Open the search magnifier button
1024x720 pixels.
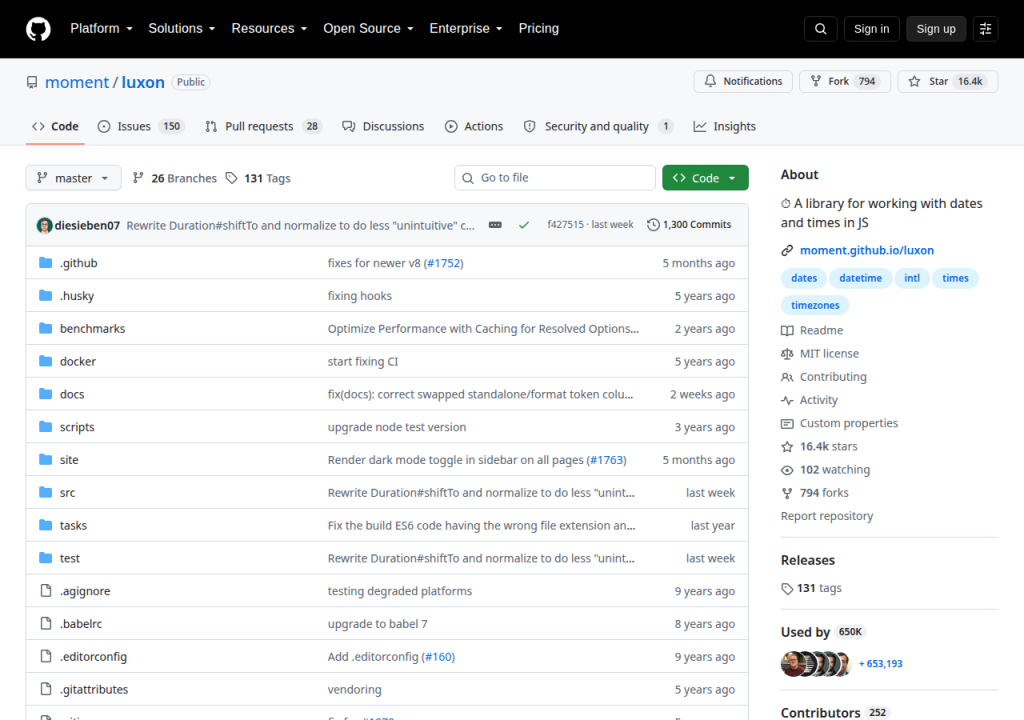(x=821, y=29)
